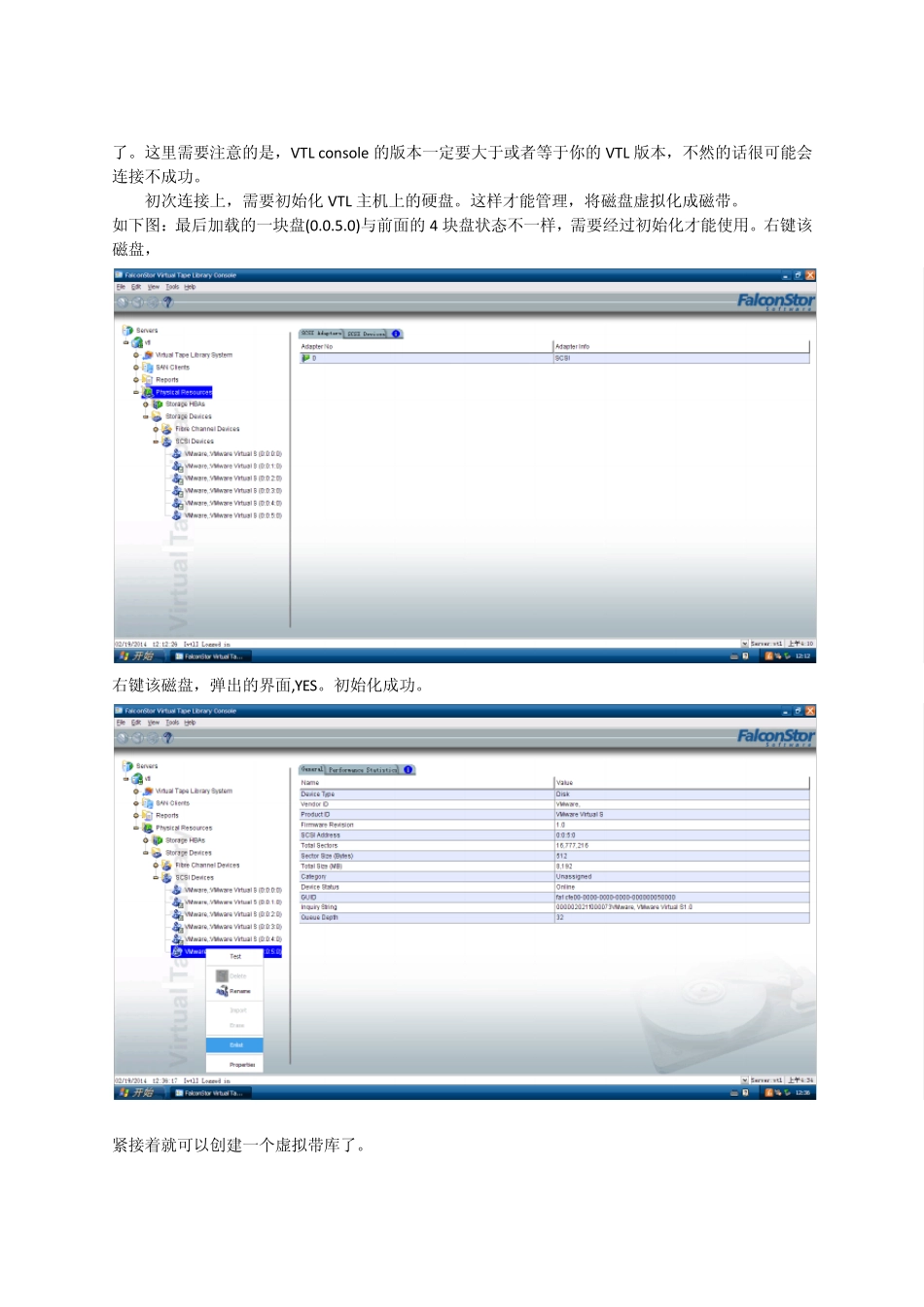924x1307 pixels.
Task: Open the View menu in lower console
Action: pyautogui.click(x=154, y=723)
